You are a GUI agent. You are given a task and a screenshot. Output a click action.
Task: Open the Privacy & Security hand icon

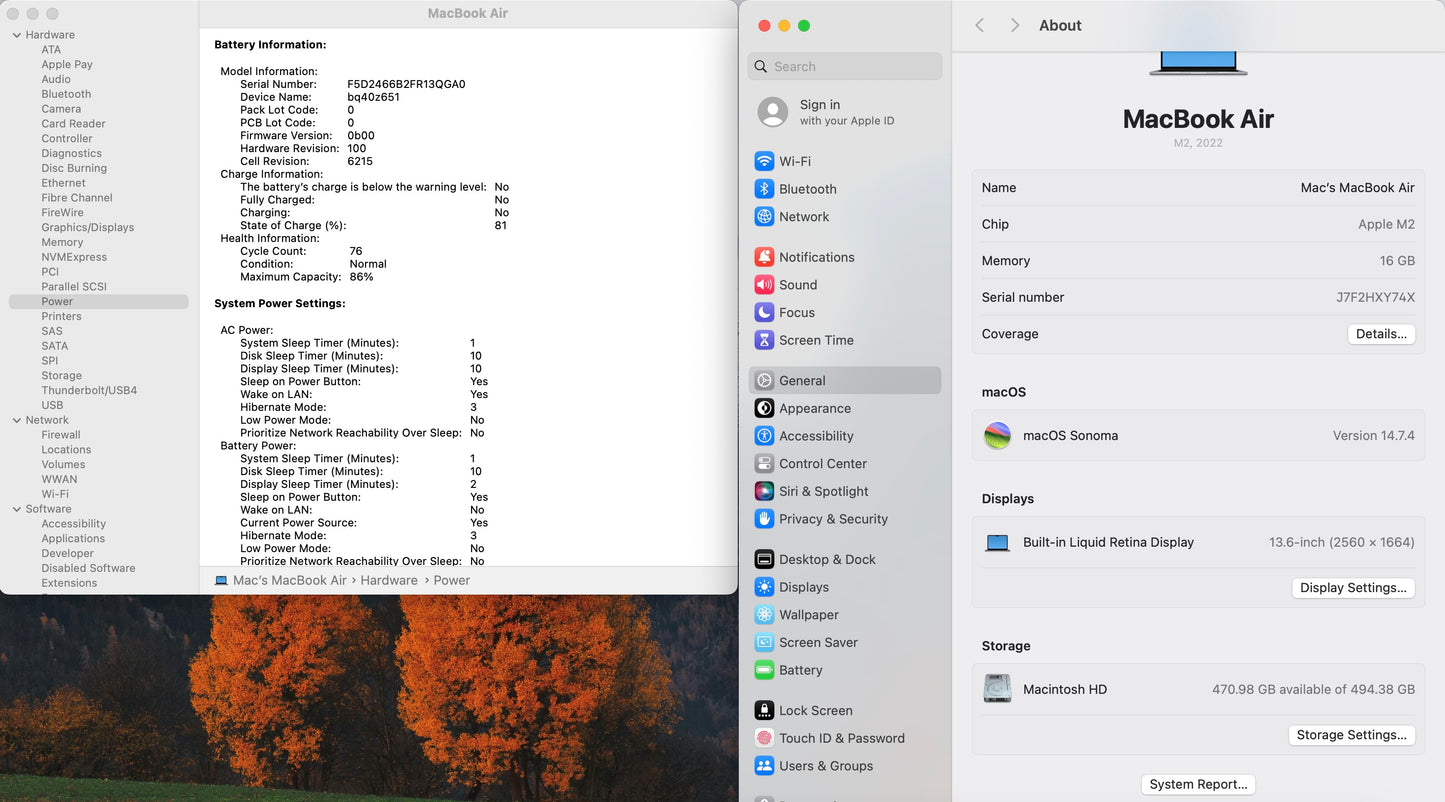pyautogui.click(x=764, y=519)
